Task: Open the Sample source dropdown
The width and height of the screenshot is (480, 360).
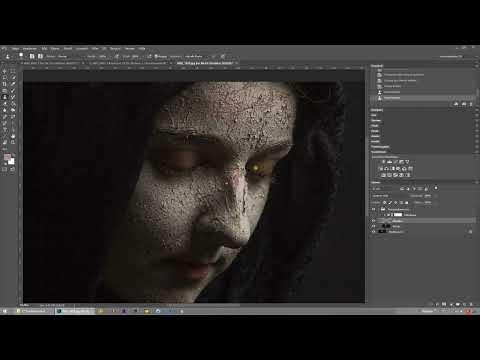Action: 194,56
